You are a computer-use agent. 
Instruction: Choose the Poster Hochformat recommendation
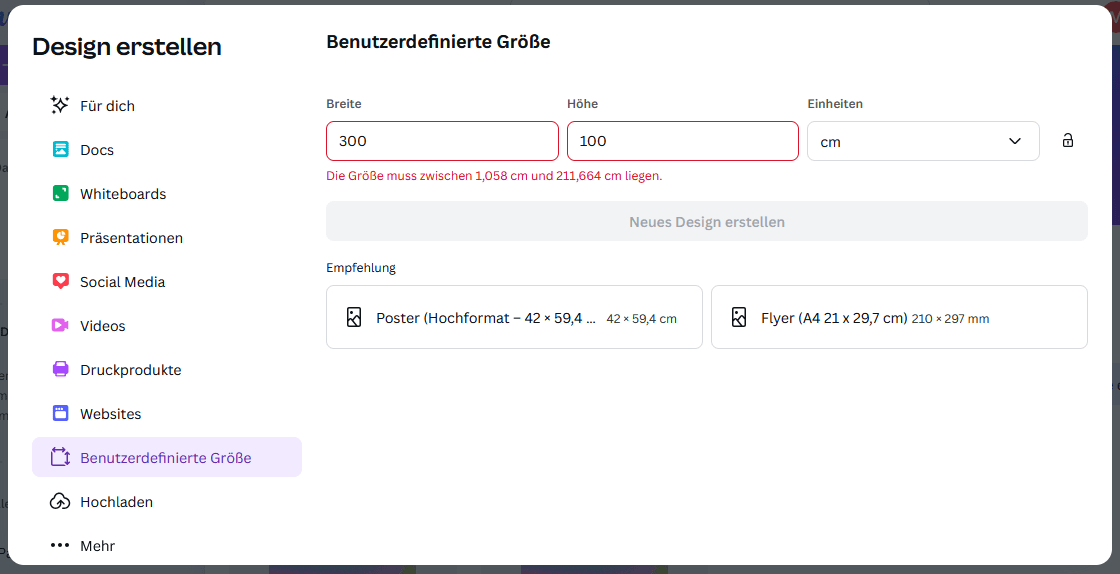[514, 318]
